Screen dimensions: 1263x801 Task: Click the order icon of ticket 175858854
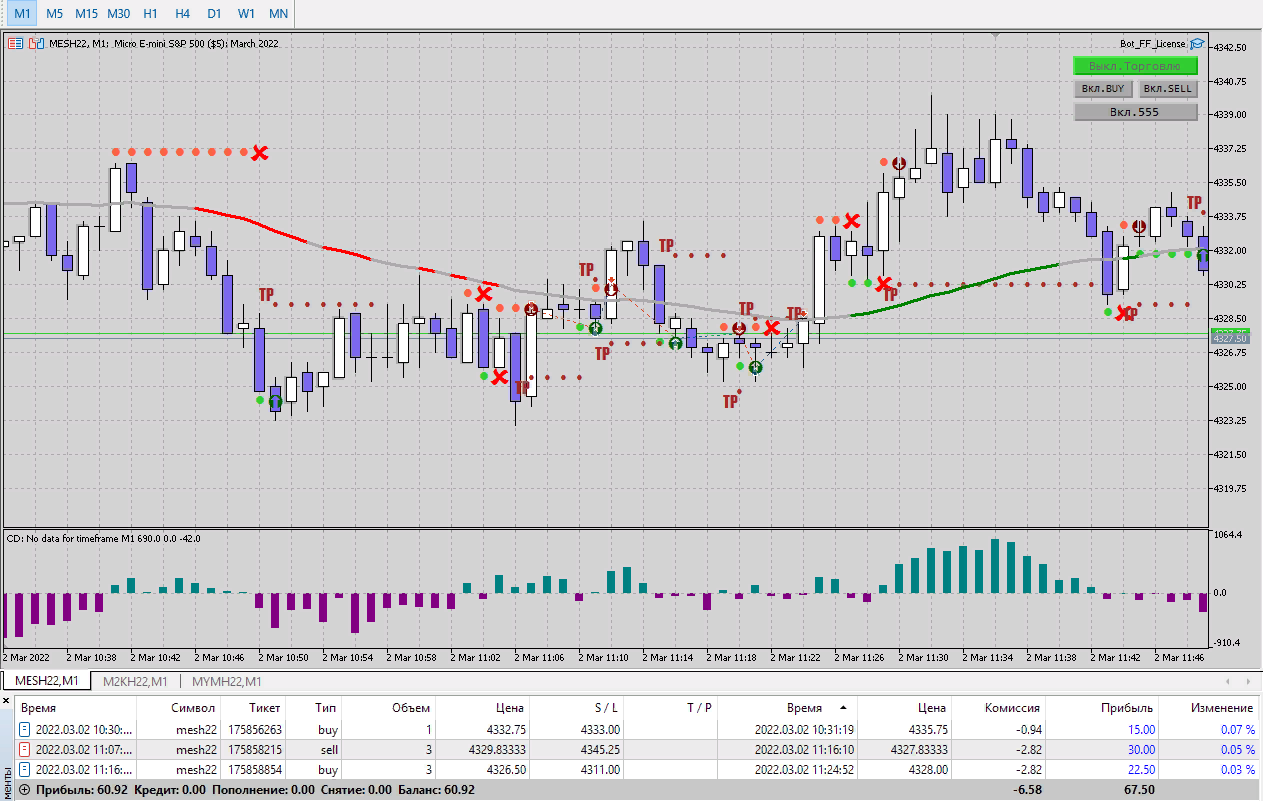tap(26, 769)
